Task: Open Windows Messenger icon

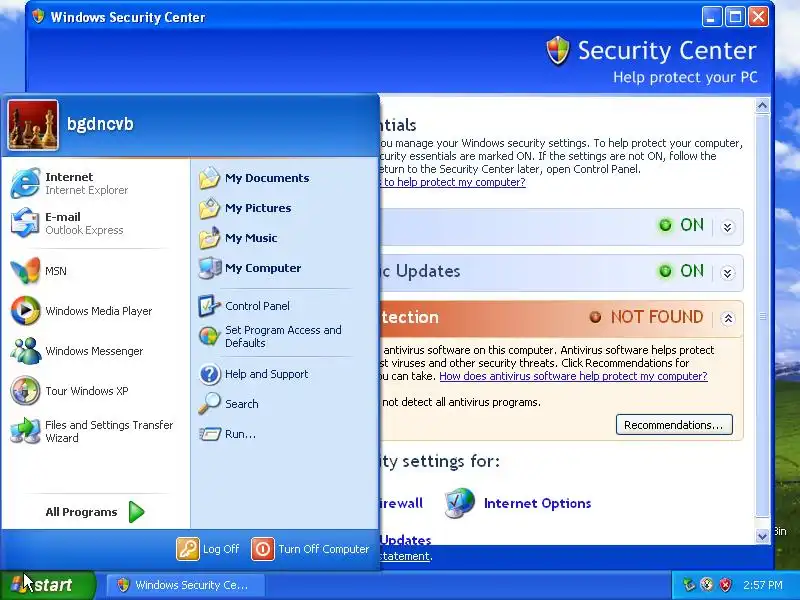Action: coord(24,351)
